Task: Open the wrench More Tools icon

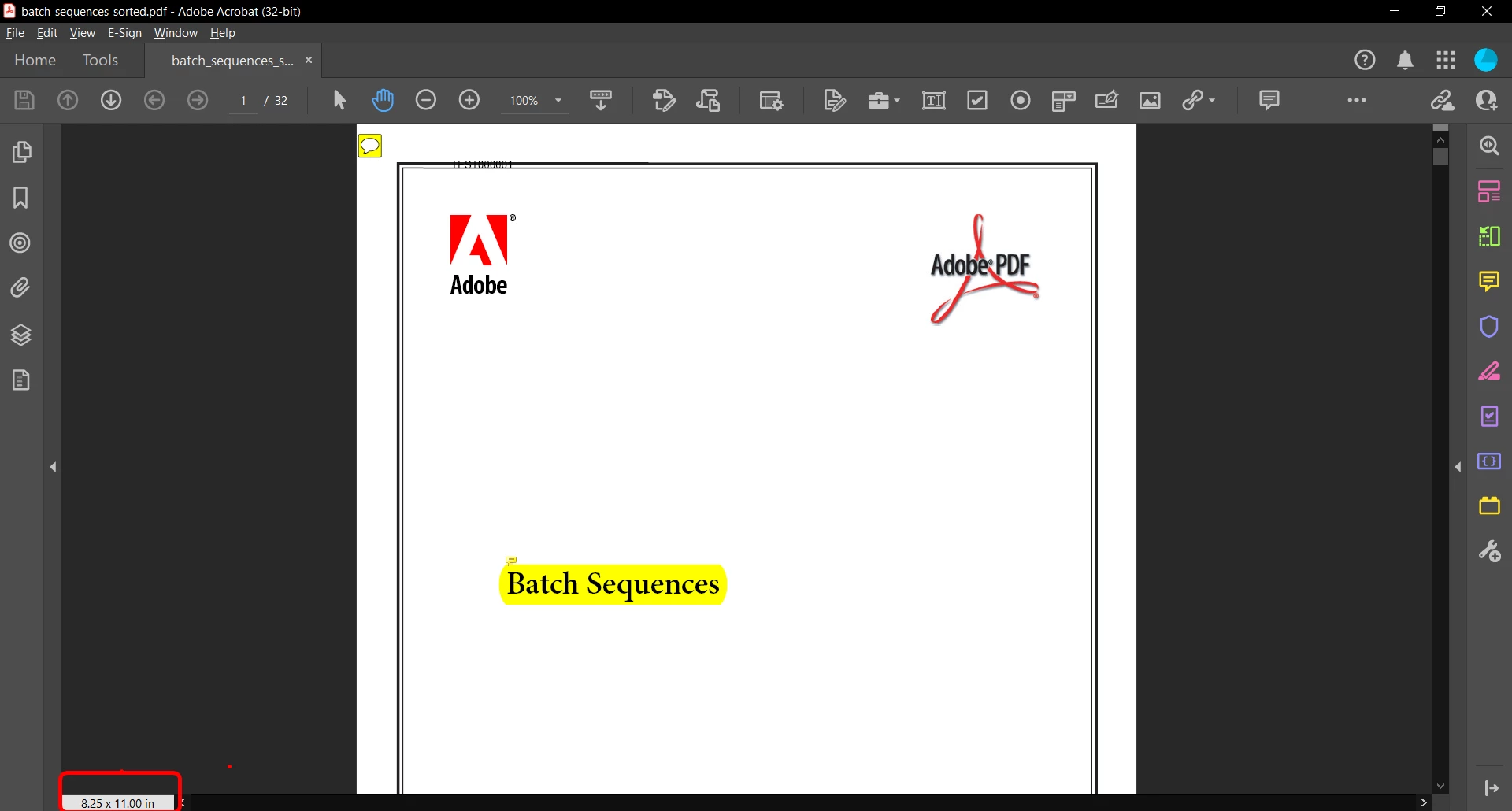Action: [x=1489, y=551]
